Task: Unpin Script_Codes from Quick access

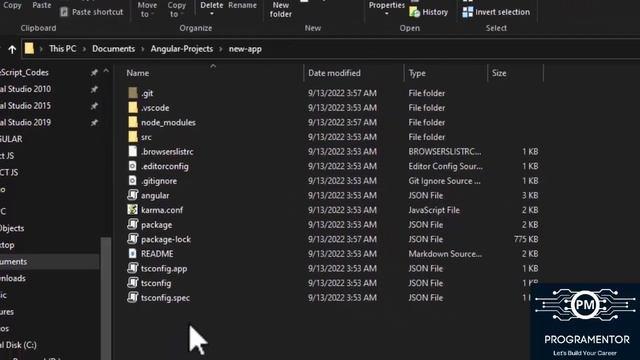Action: [94, 73]
